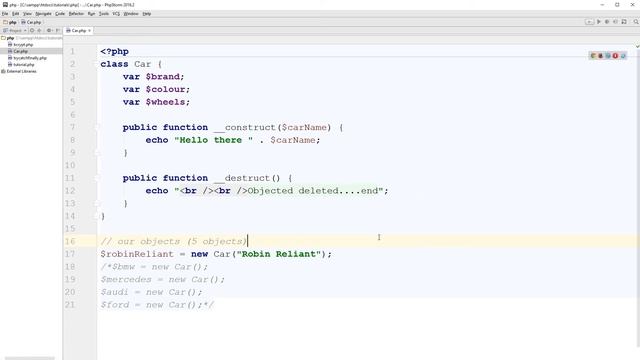Screen dimensions: 640x360
Task: Click '__destruct' method name
Action: coord(242,178)
